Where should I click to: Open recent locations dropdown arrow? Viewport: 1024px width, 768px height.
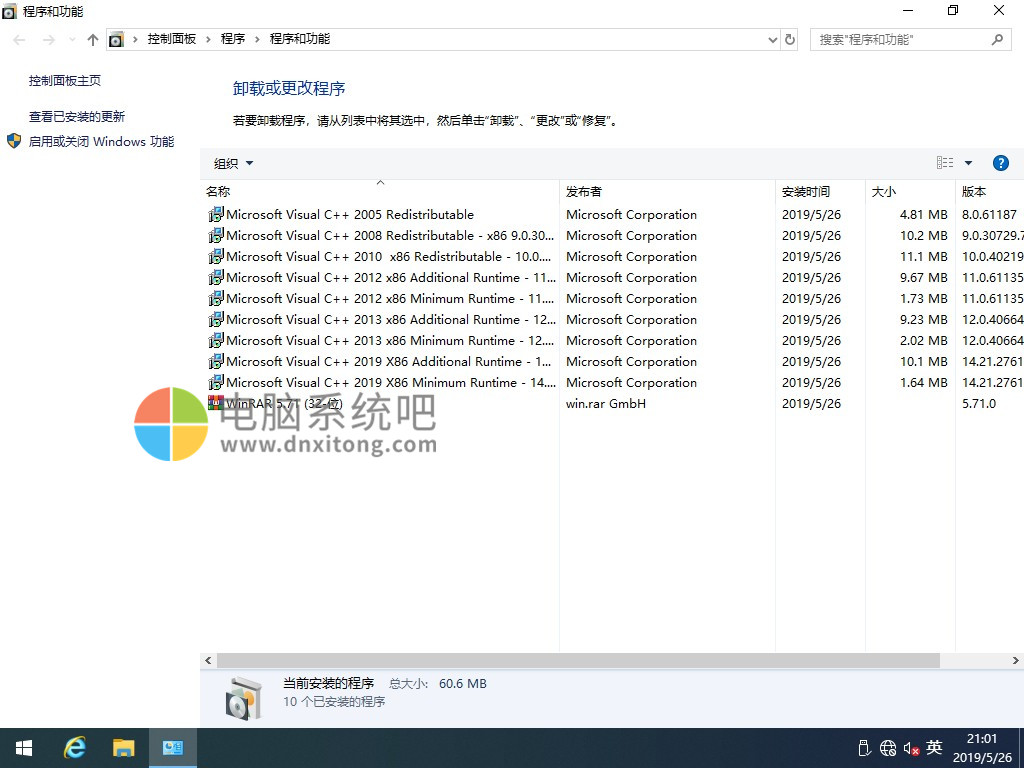[72, 40]
